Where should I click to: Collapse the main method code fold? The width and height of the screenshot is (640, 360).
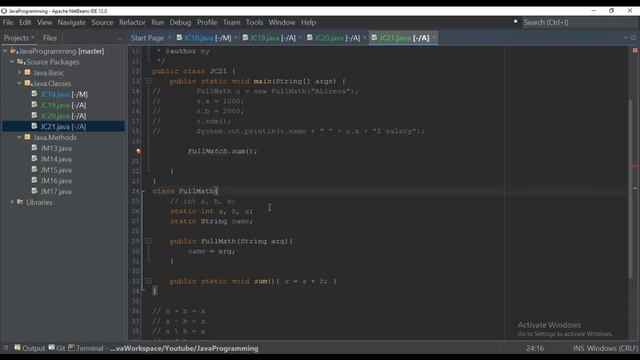(x=148, y=81)
